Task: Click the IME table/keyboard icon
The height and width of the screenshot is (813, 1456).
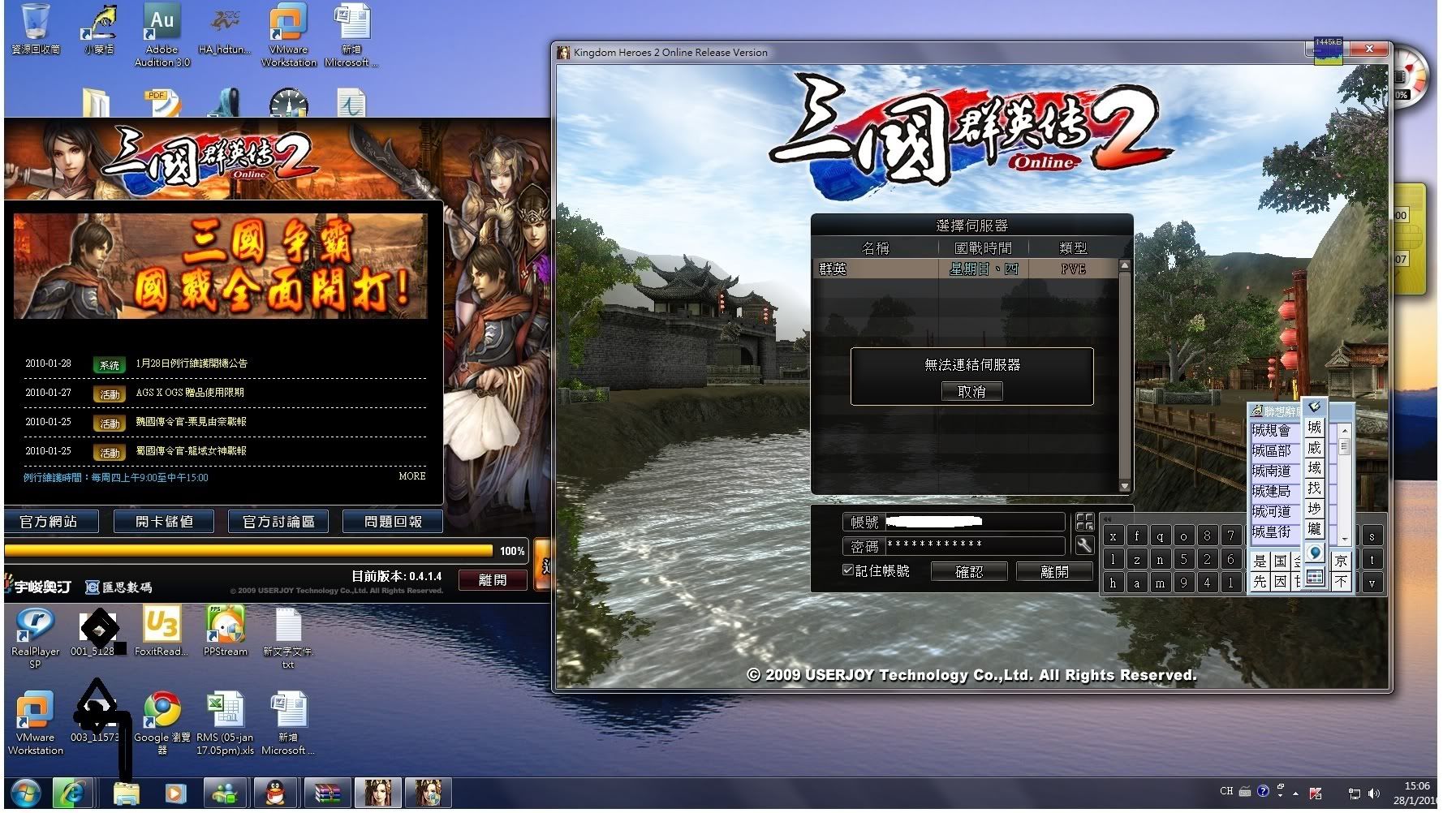Action: point(1315,578)
